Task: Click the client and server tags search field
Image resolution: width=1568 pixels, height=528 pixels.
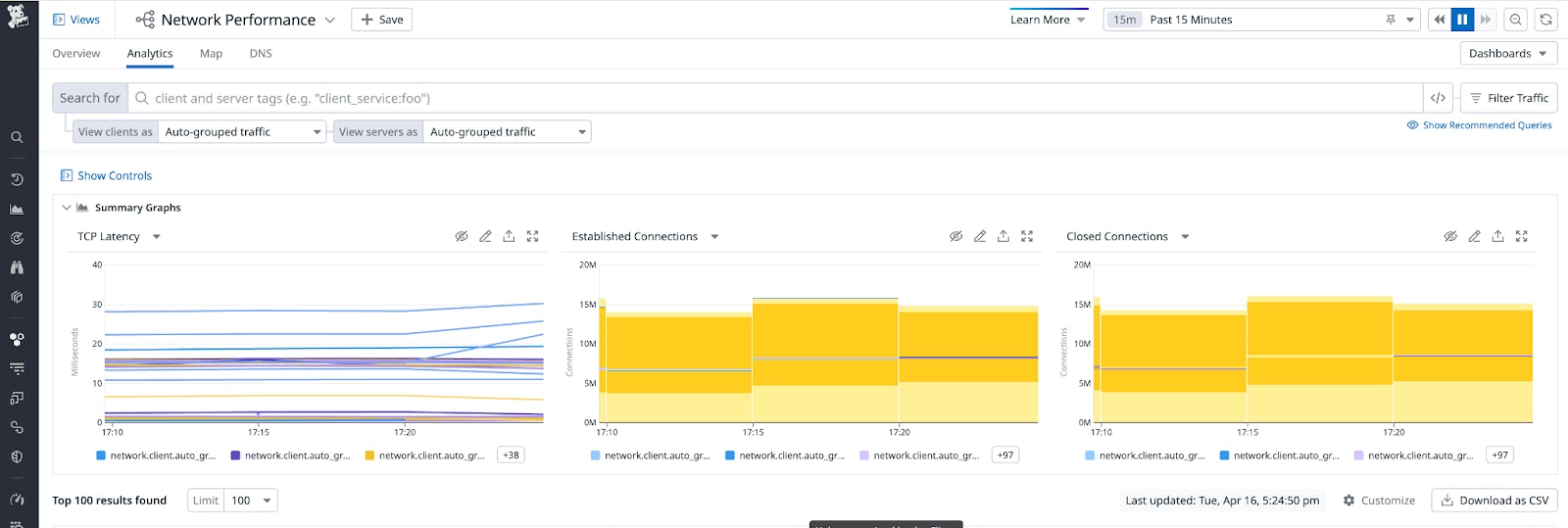Action: (774, 98)
